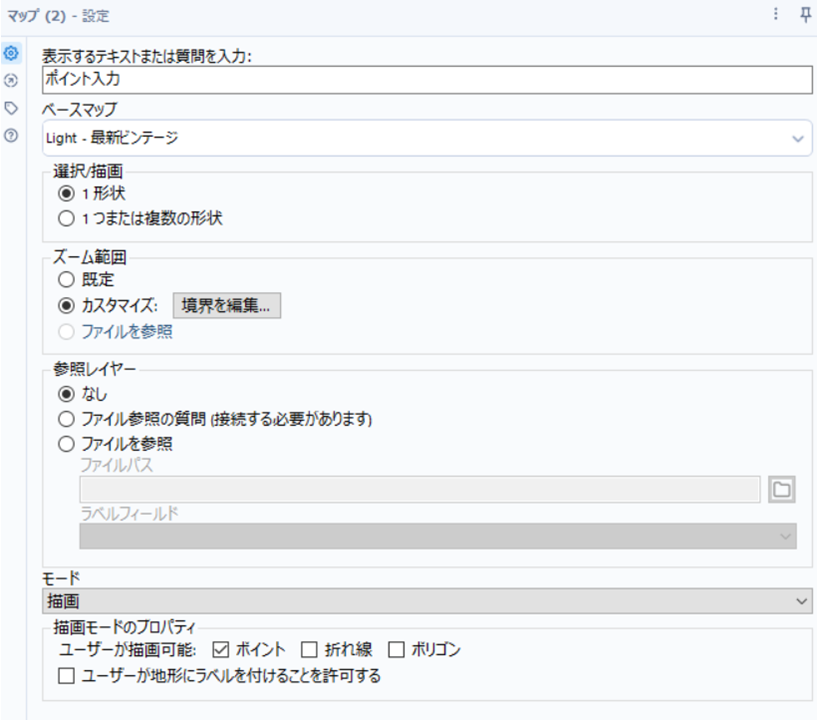Open the モード dropdown set to 描画

click(x=427, y=600)
